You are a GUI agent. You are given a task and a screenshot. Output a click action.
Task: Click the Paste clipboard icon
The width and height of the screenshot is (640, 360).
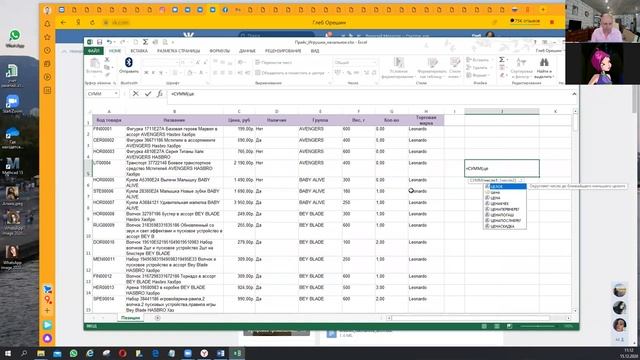pyautogui.click(x=94, y=63)
